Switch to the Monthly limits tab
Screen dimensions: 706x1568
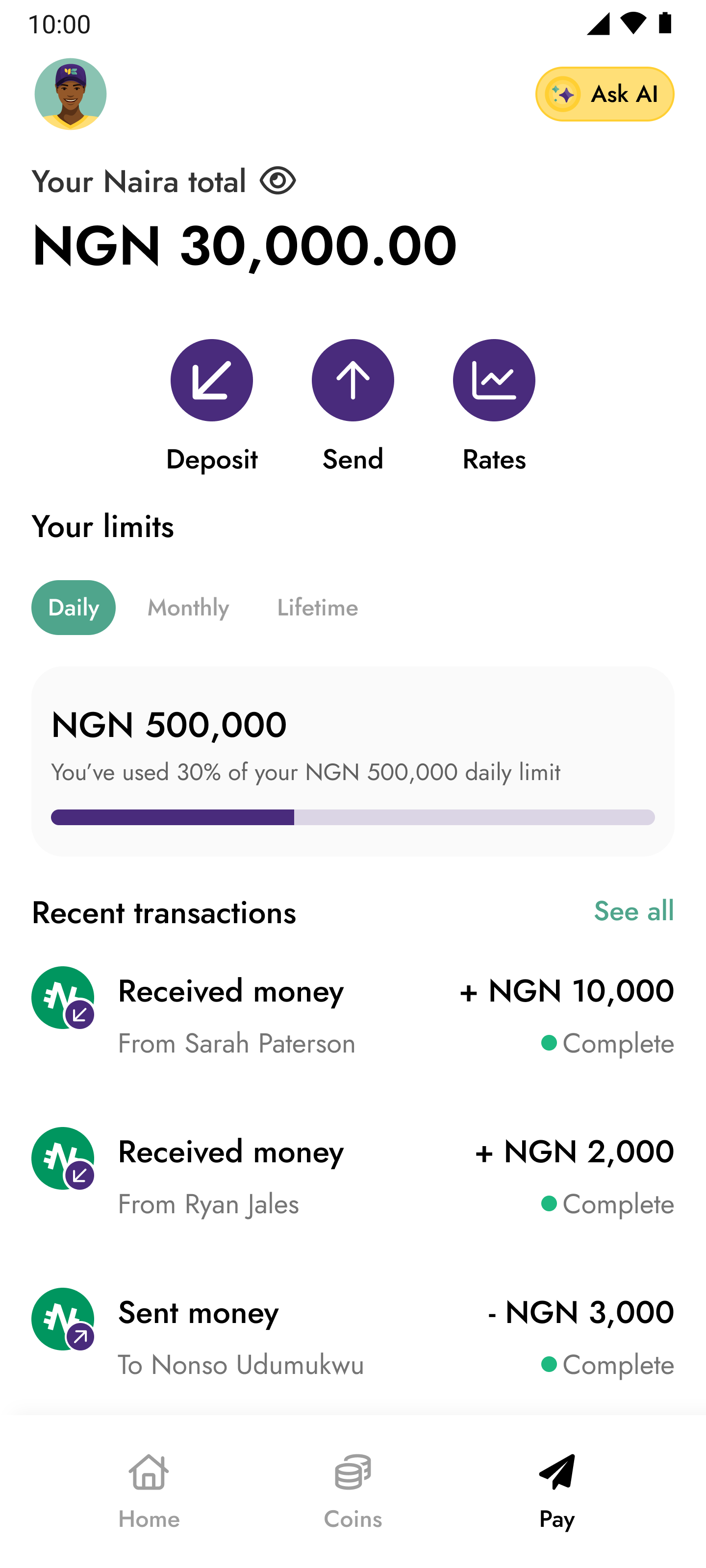[x=188, y=607]
